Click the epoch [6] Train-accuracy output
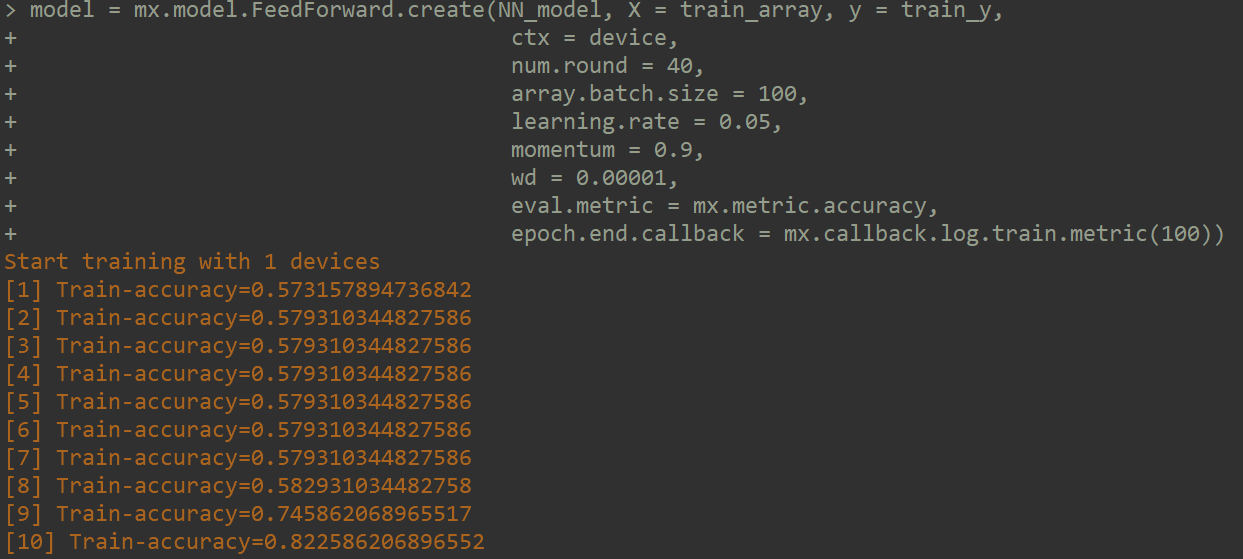Screen dimensions: 1243x559 click(x=238, y=430)
